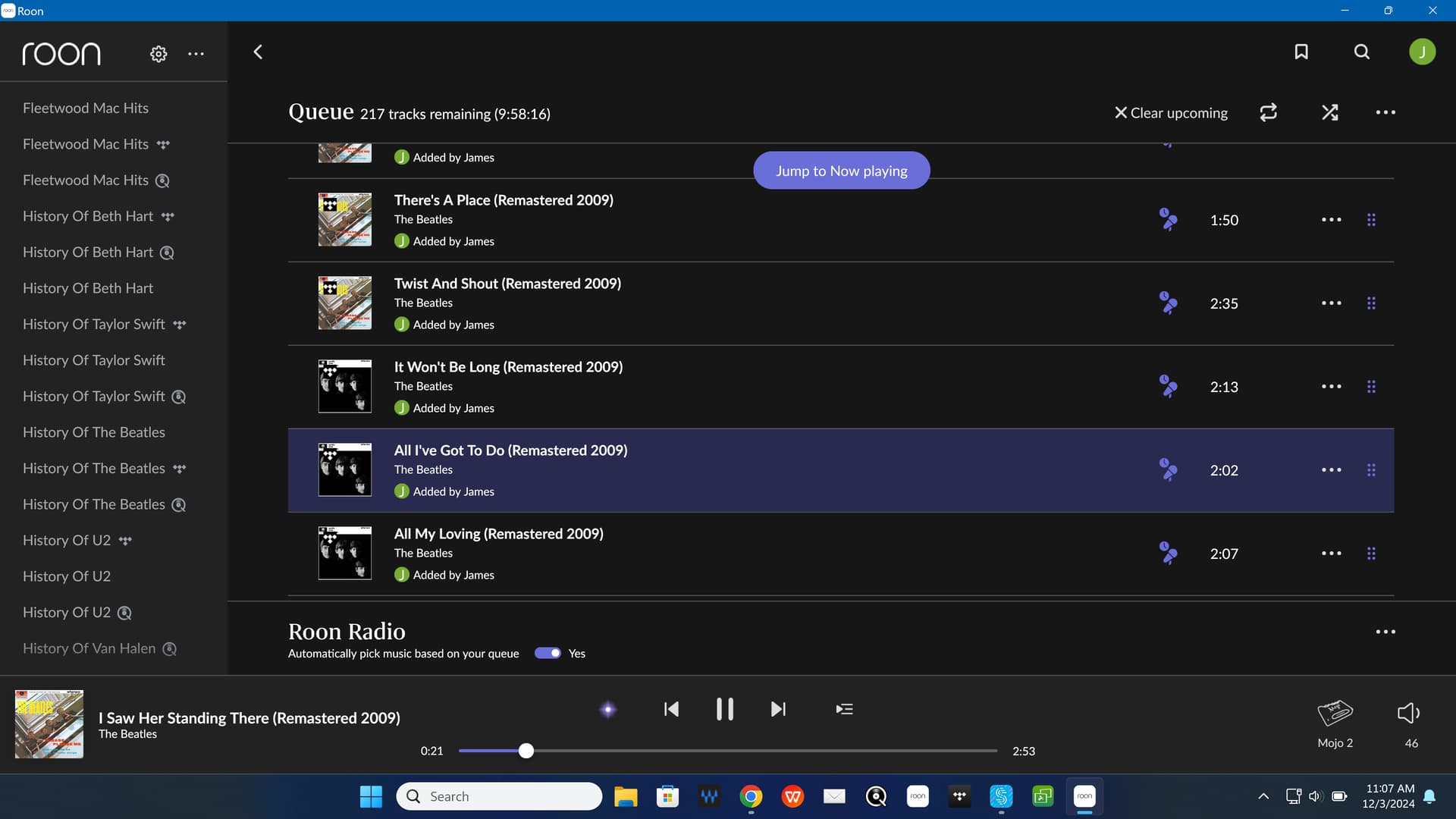Open There's A Place album cover
The image size is (1456, 819).
[x=345, y=220]
